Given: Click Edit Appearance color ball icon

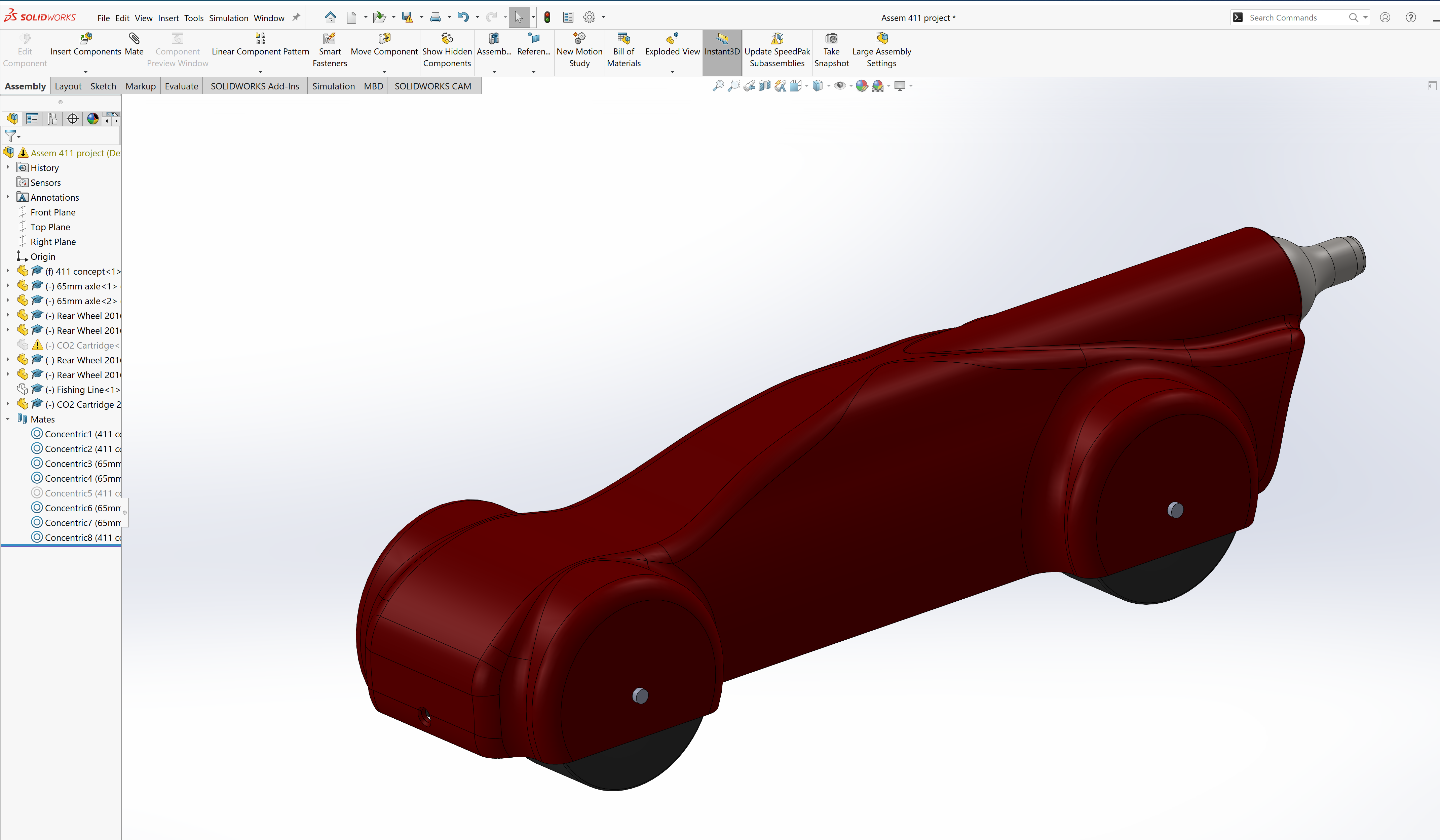Looking at the screenshot, I should coord(862,86).
